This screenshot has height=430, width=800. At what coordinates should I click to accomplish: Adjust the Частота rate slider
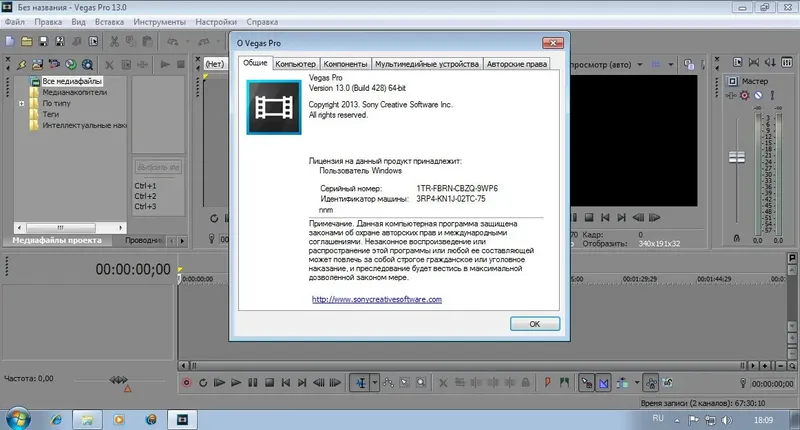118,380
